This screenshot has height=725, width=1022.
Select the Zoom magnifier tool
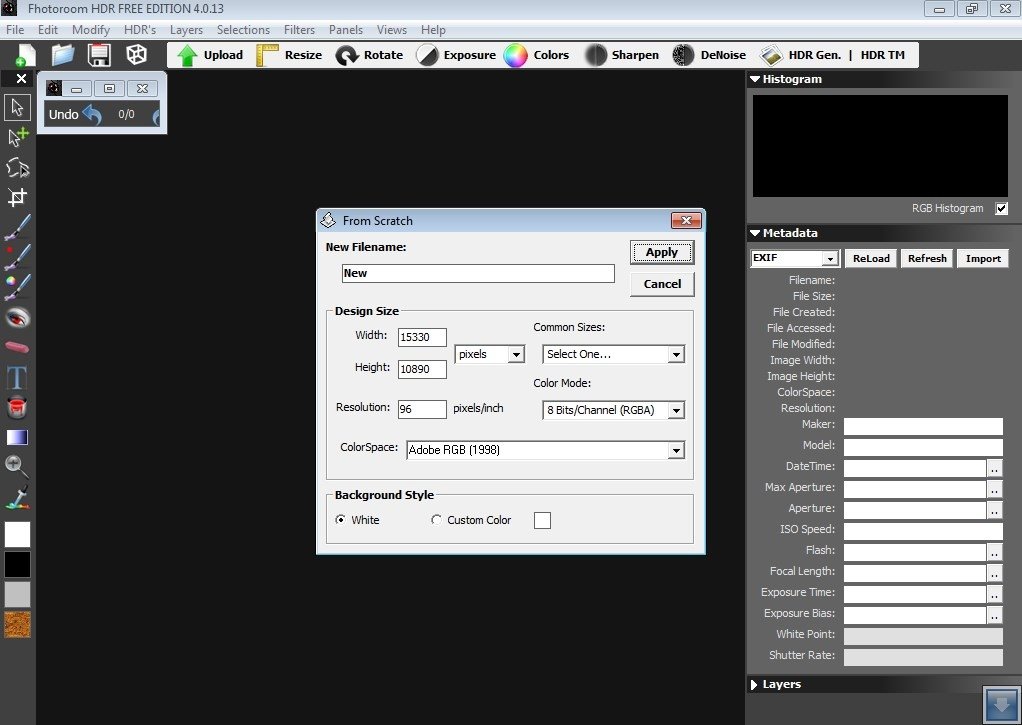(x=17, y=466)
